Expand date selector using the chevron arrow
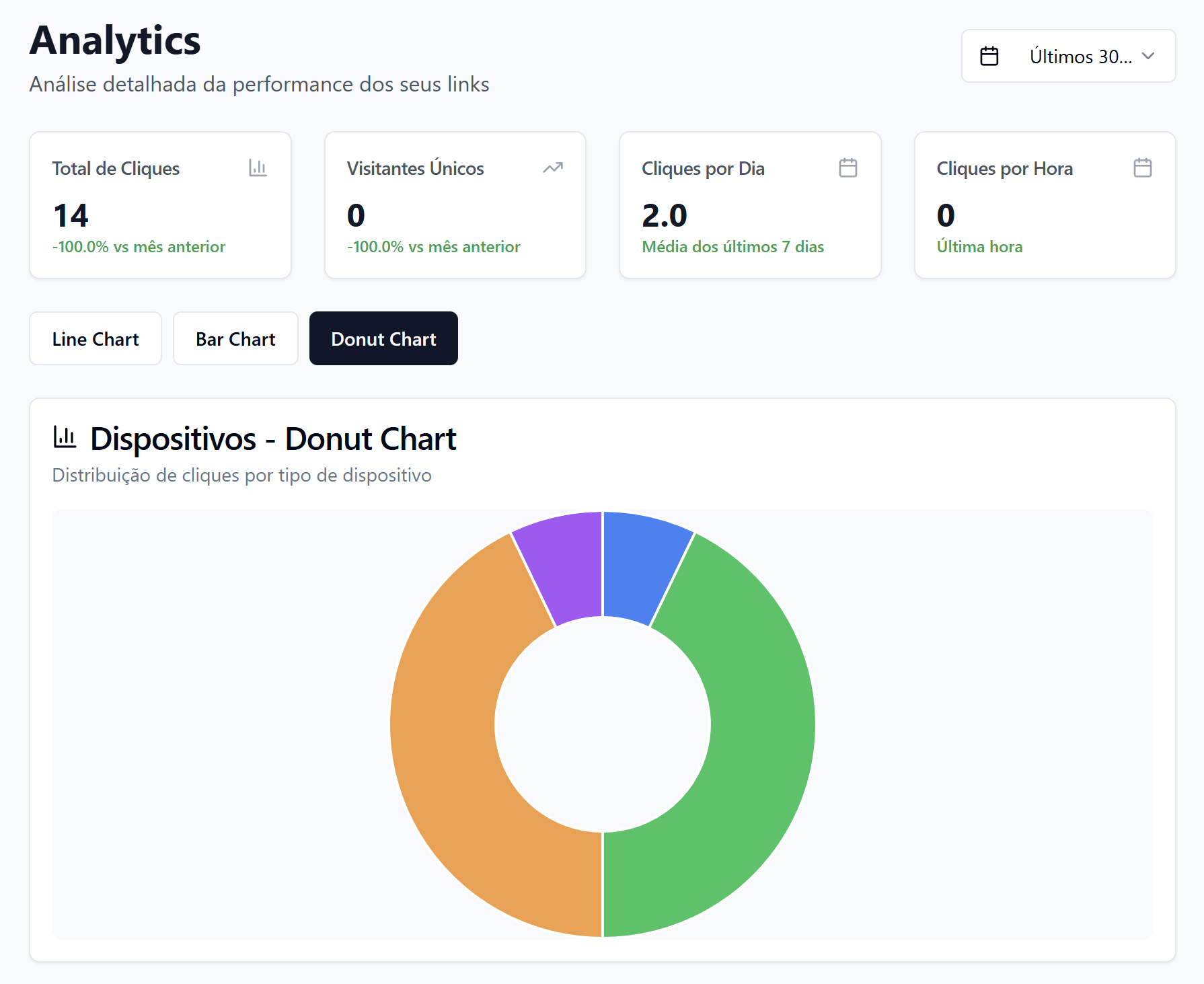 pyautogui.click(x=1148, y=56)
